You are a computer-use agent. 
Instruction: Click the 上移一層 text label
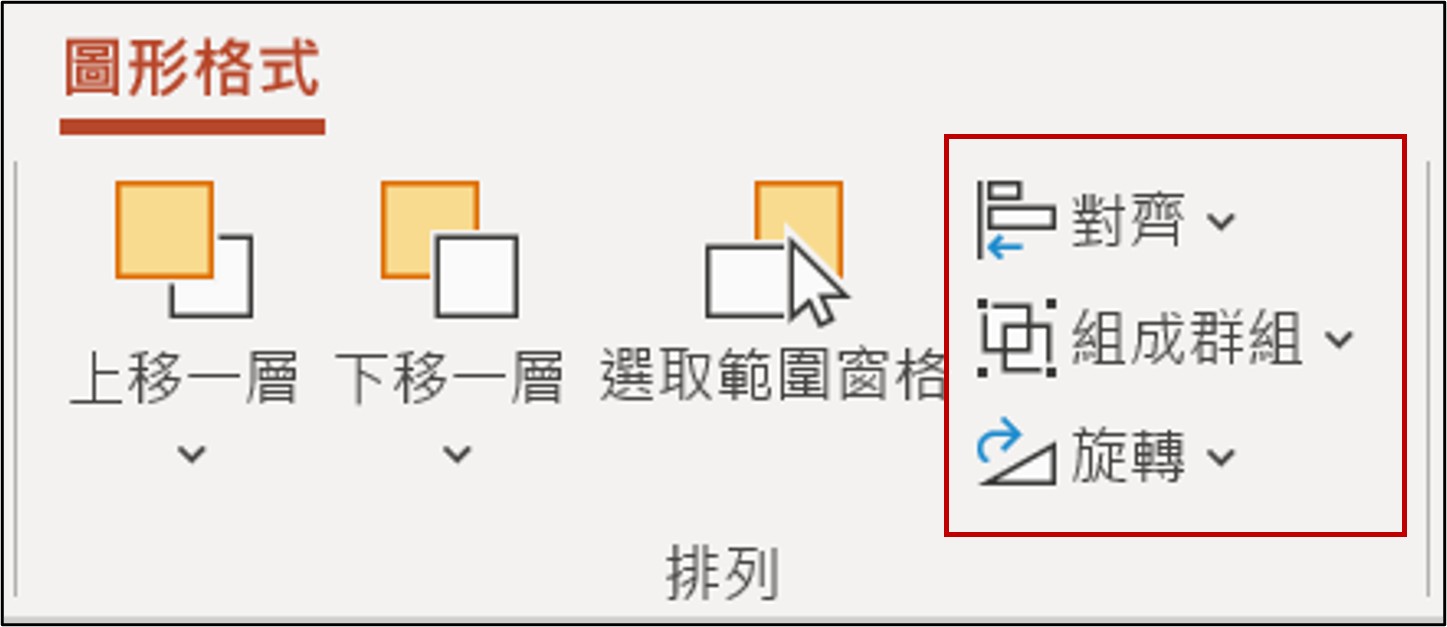pos(184,377)
